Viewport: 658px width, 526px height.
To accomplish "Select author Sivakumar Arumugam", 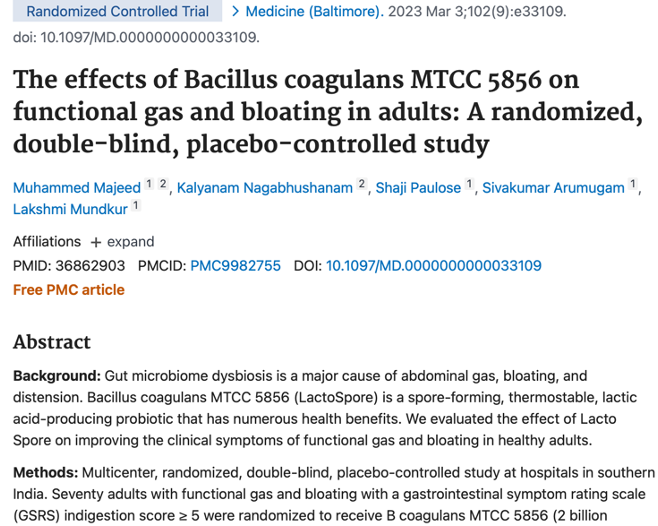I will (553, 188).
